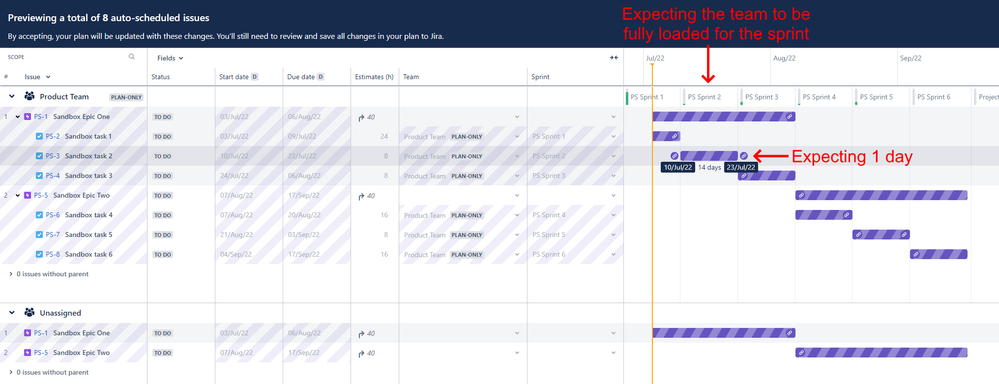Click the PS-2 task type icon

(x=40, y=136)
